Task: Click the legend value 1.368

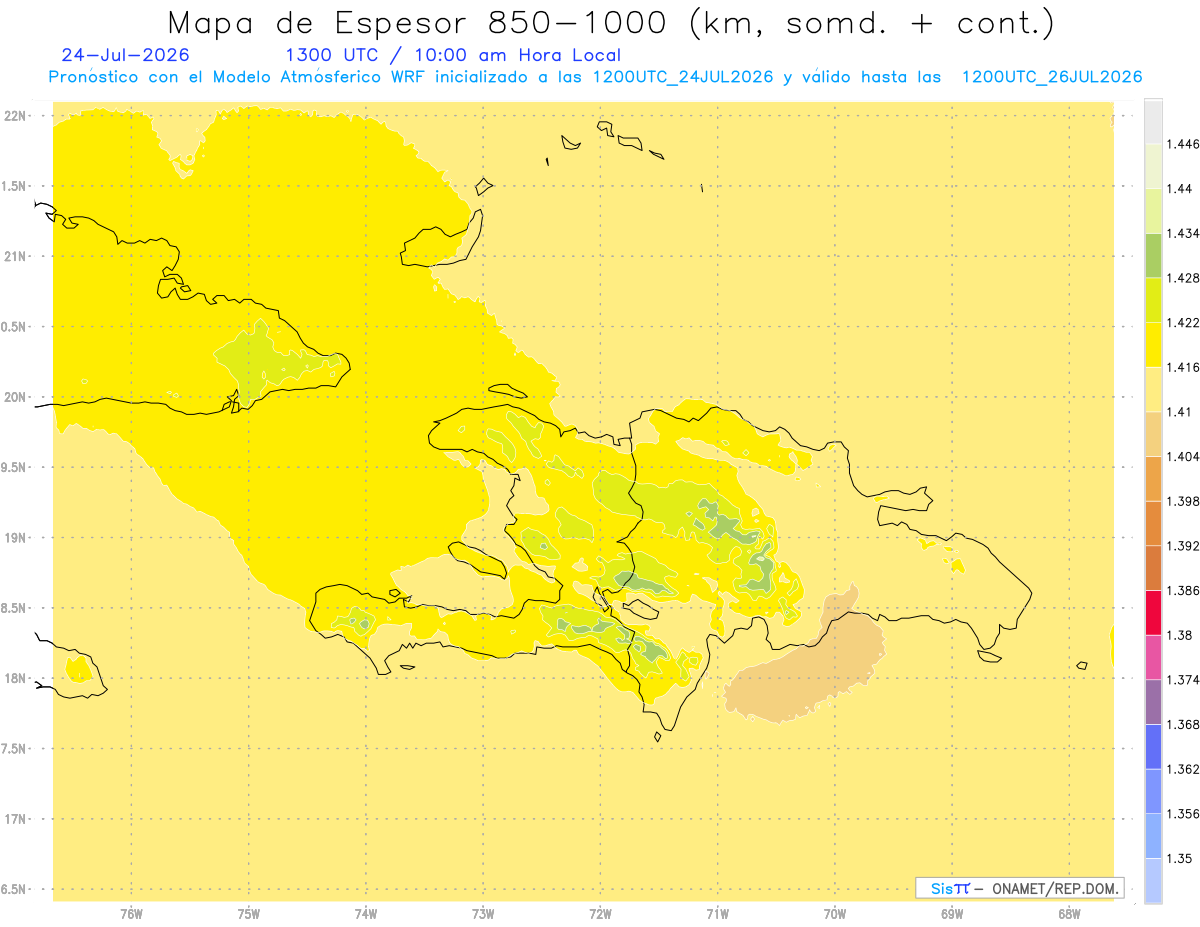Action: coord(1185,724)
